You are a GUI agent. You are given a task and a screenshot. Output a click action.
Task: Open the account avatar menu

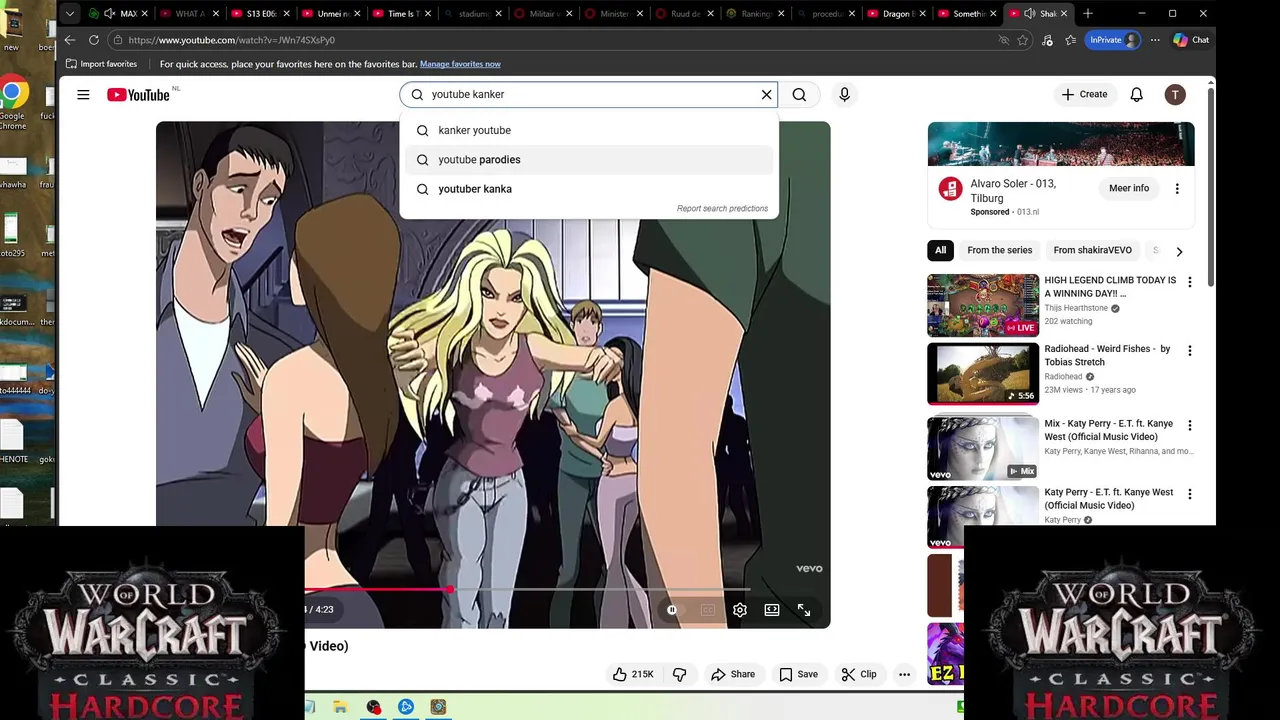[1175, 95]
